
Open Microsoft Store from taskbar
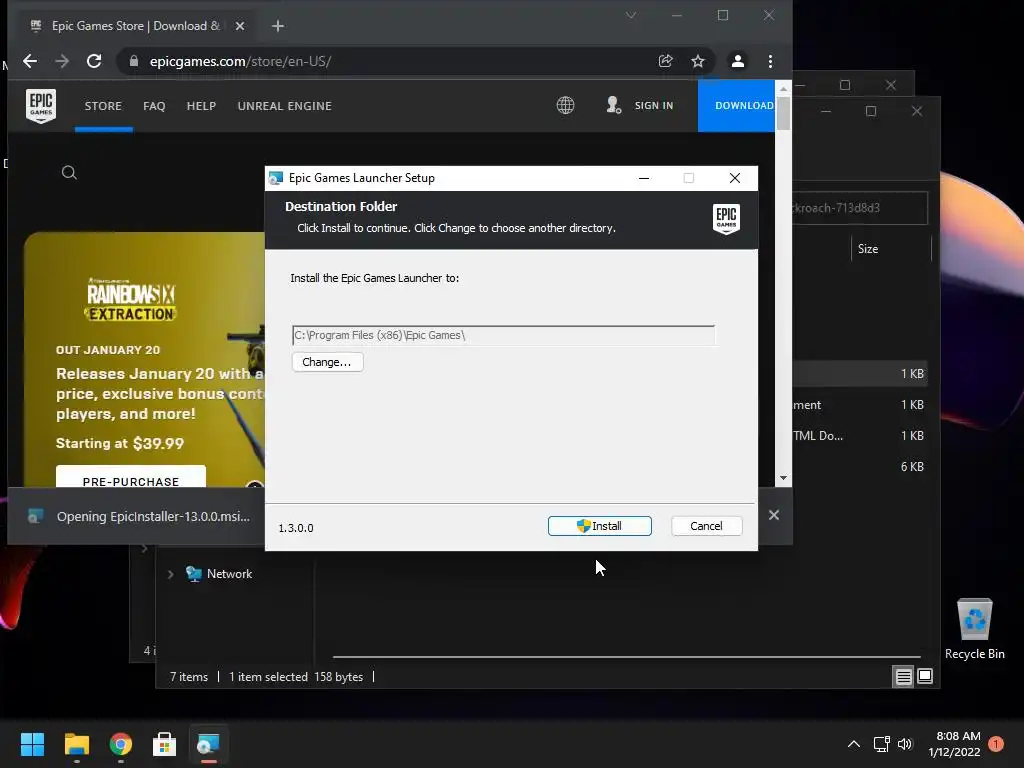pyautogui.click(x=165, y=744)
